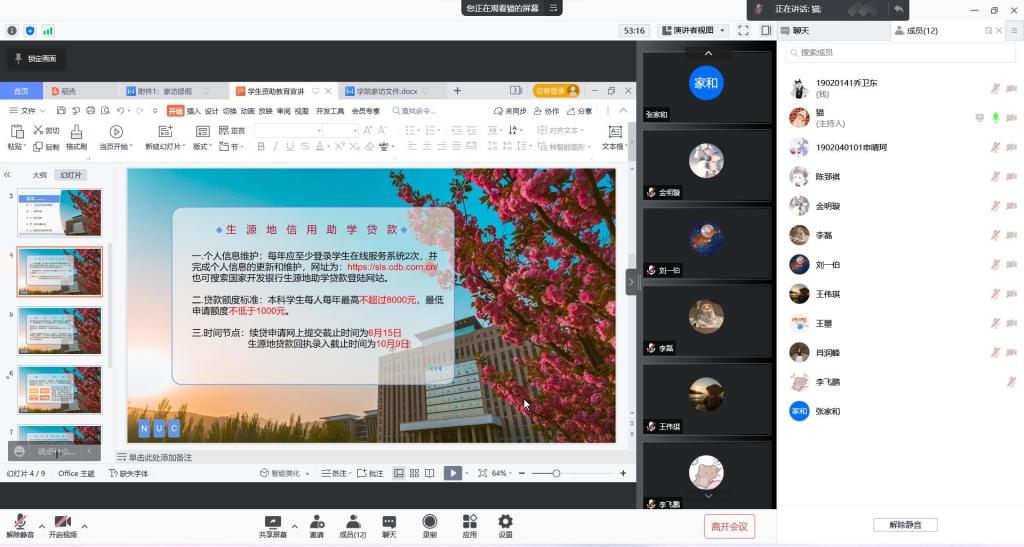Click the meeting info icon at top left
1024x547 pixels.
tap(12, 31)
